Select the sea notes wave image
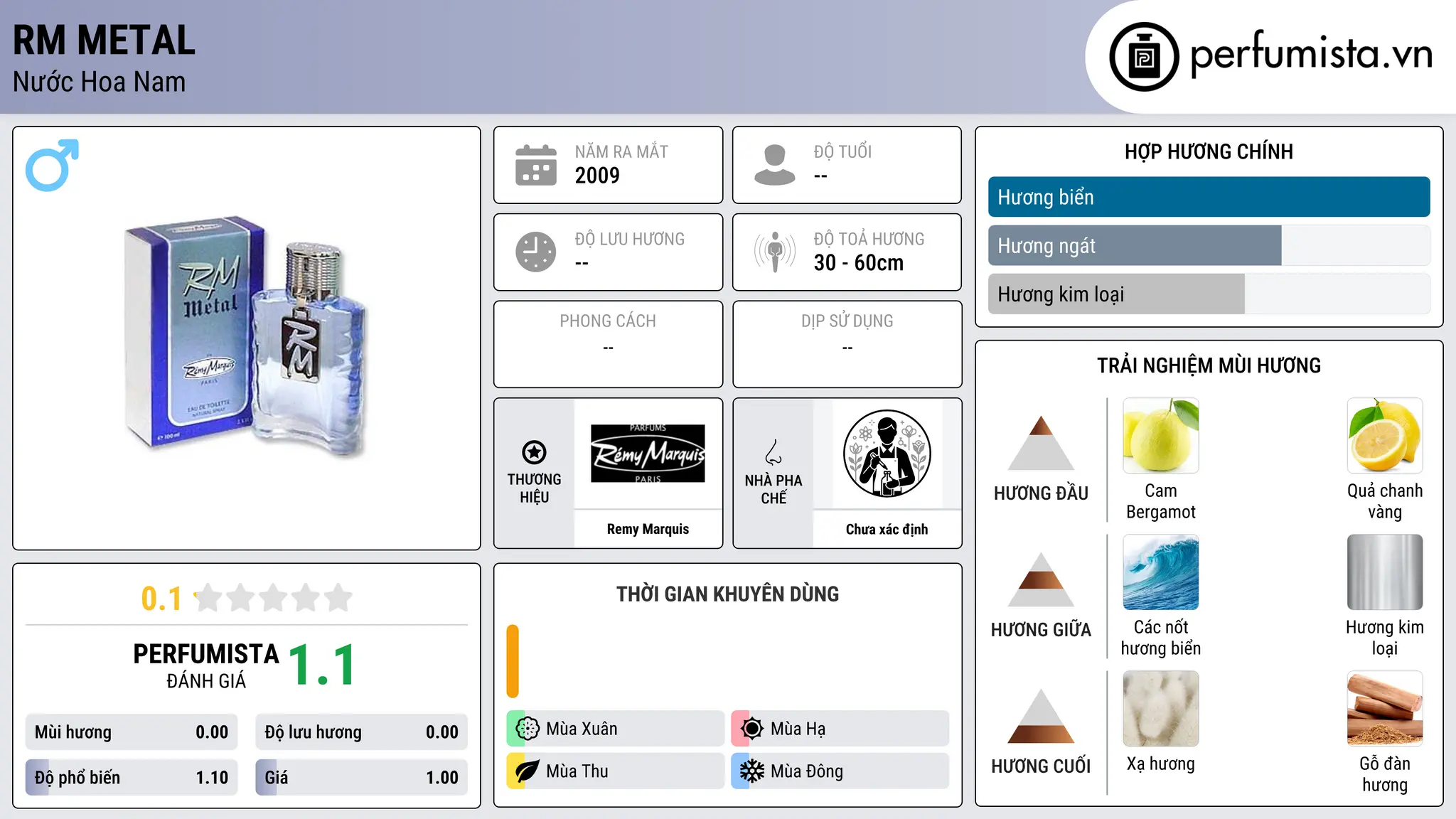This screenshot has height=819, width=1456. [x=1161, y=572]
